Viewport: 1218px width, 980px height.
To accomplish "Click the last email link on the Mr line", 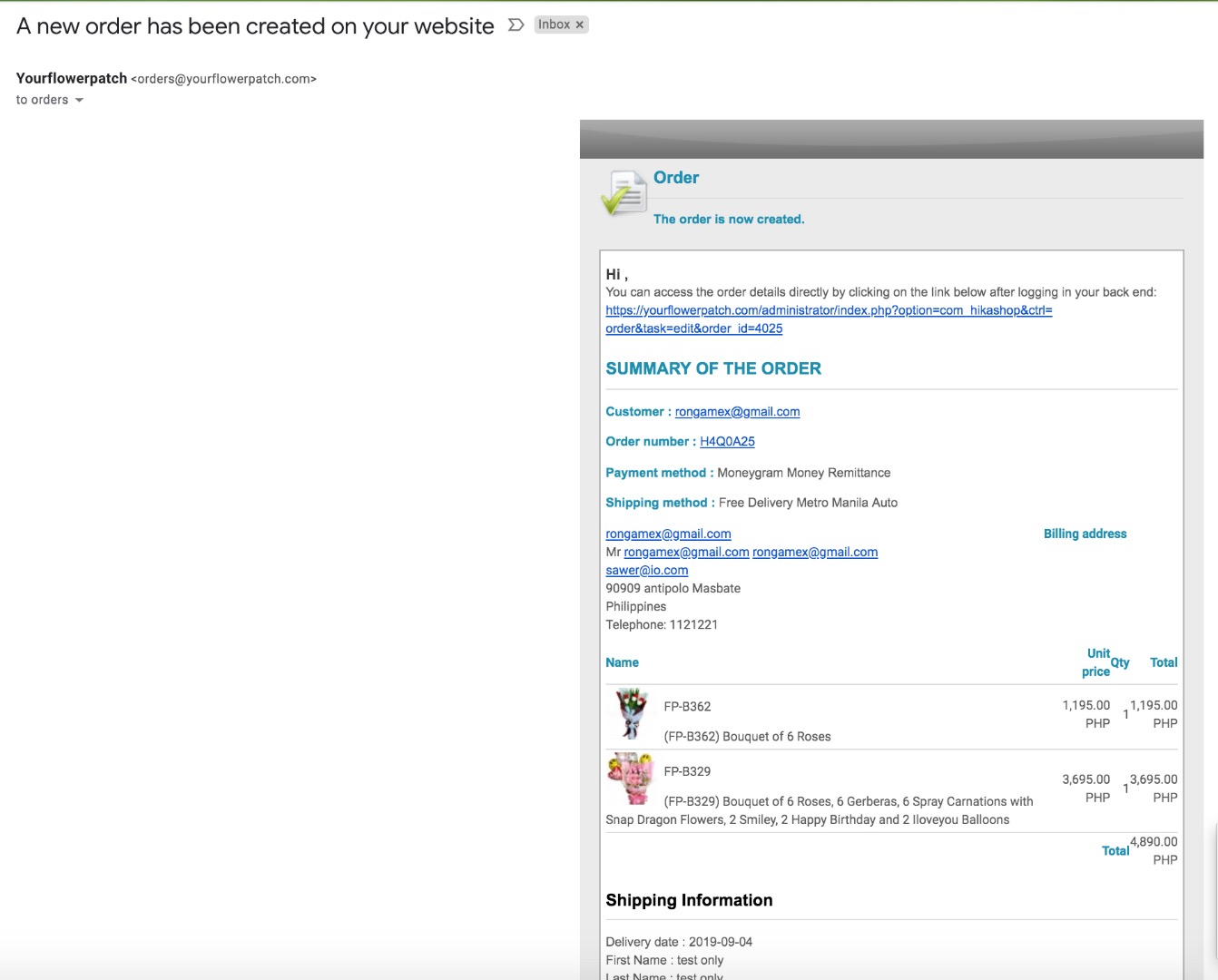I will pos(814,553).
